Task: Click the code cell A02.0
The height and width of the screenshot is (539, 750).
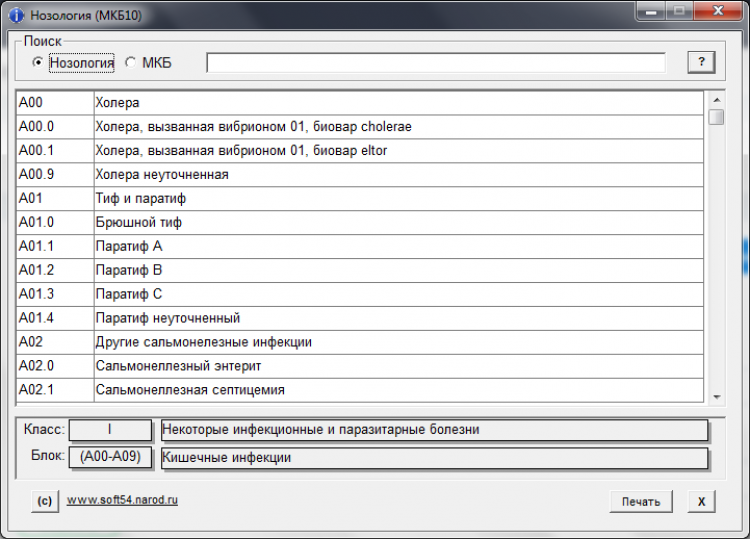Action: pos(55,366)
